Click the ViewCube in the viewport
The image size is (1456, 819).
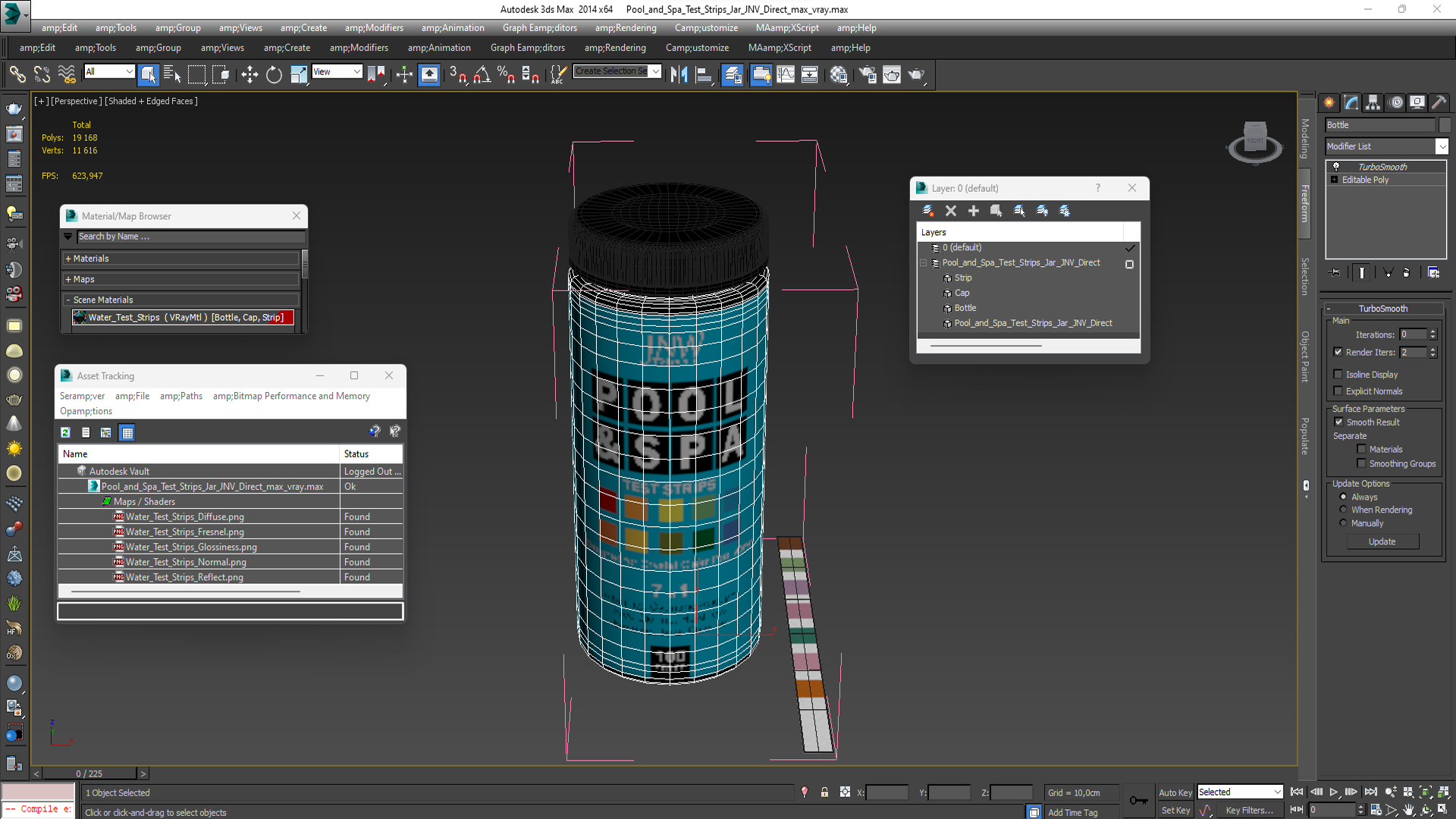pyautogui.click(x=1255, y=142)
